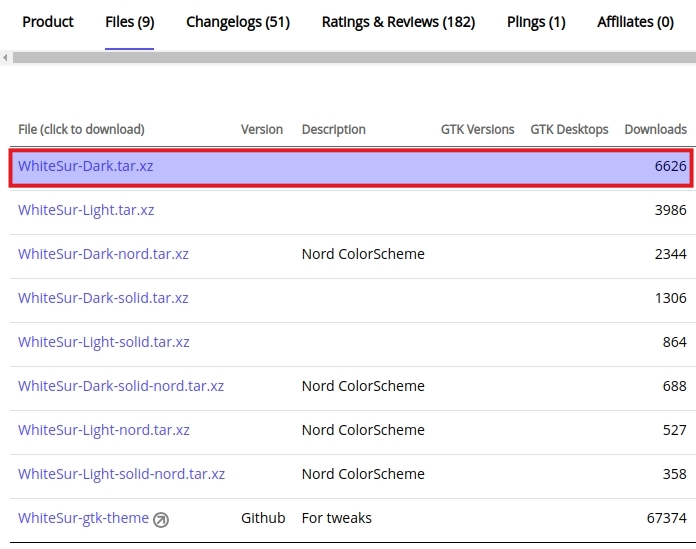Image resolution: width=696 pixels, height=549 pixels.
Task: Switch to the Product tab
Action: click(x=48, y=22)
